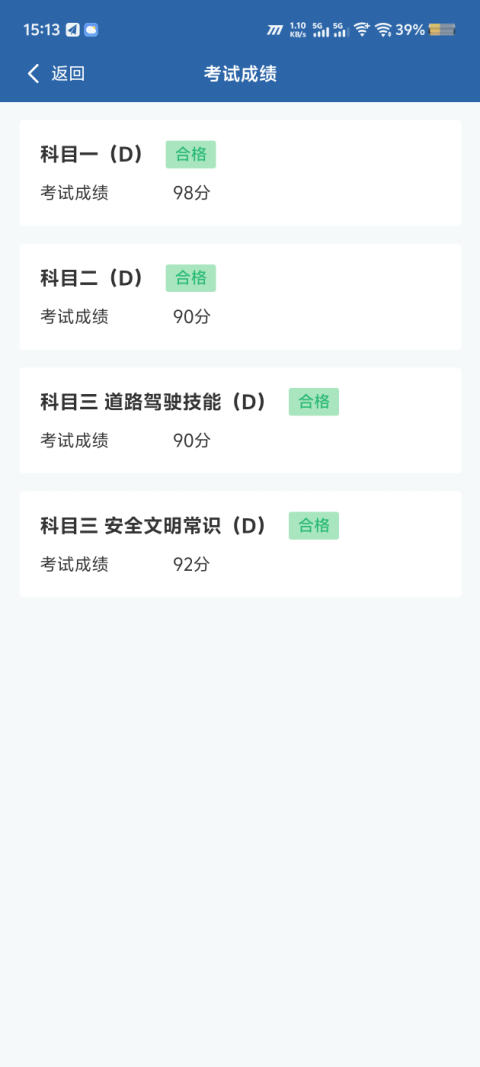The width and height of the screenshot is (480, 1067).
Task: Tap the 合格 badge for 科目一
Action: pos(191,154)
